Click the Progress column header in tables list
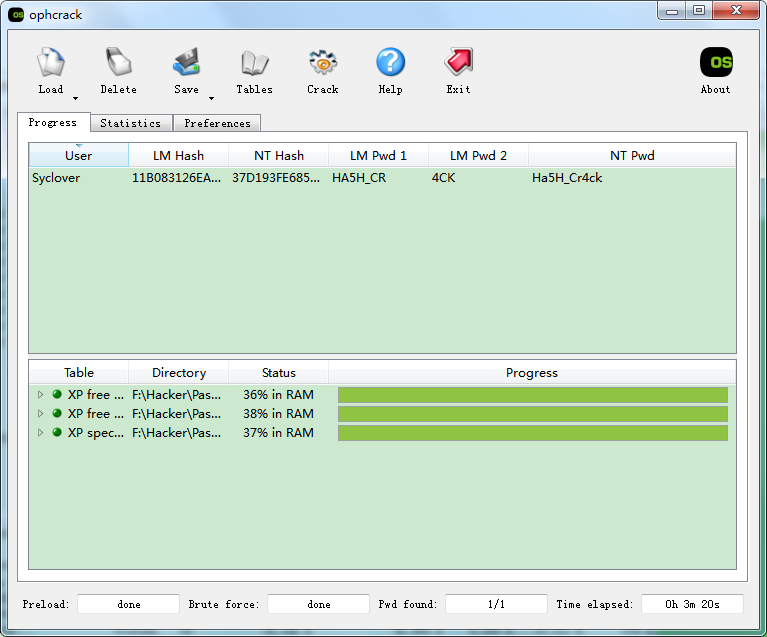This screenshot has width=767, height=637. [532, 373]
